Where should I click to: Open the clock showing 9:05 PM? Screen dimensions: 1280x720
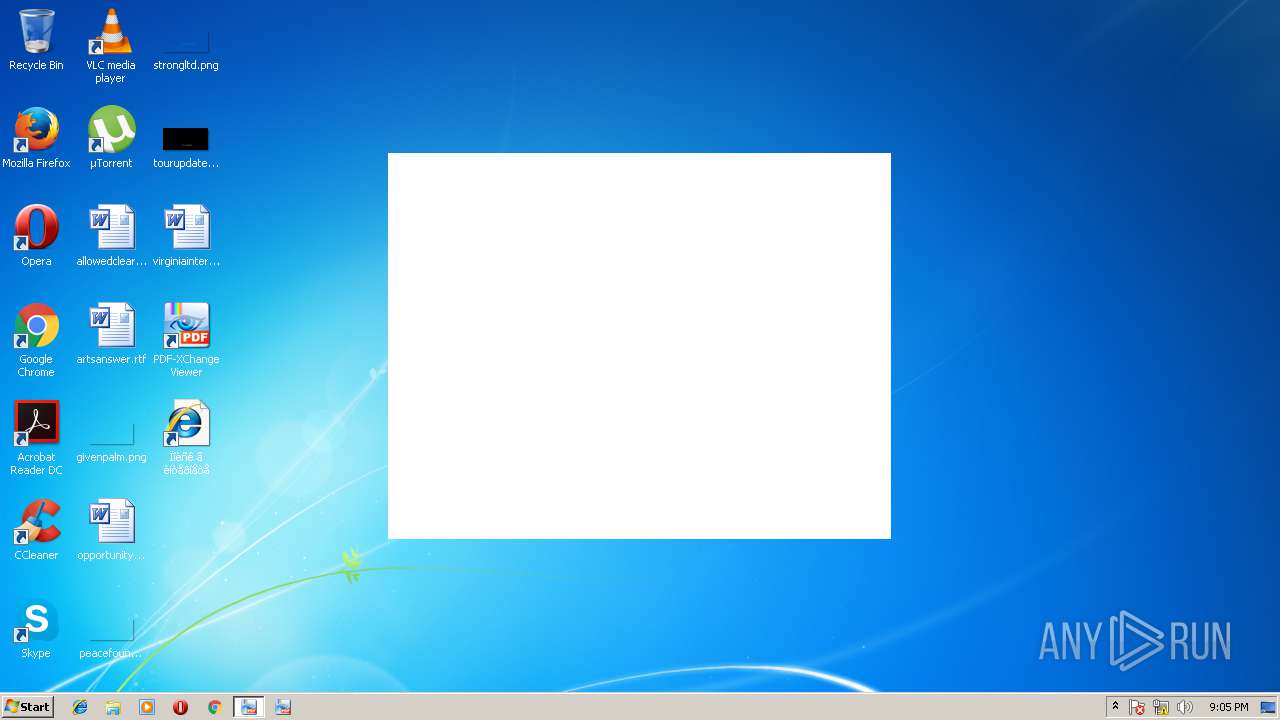[1229, 707]
